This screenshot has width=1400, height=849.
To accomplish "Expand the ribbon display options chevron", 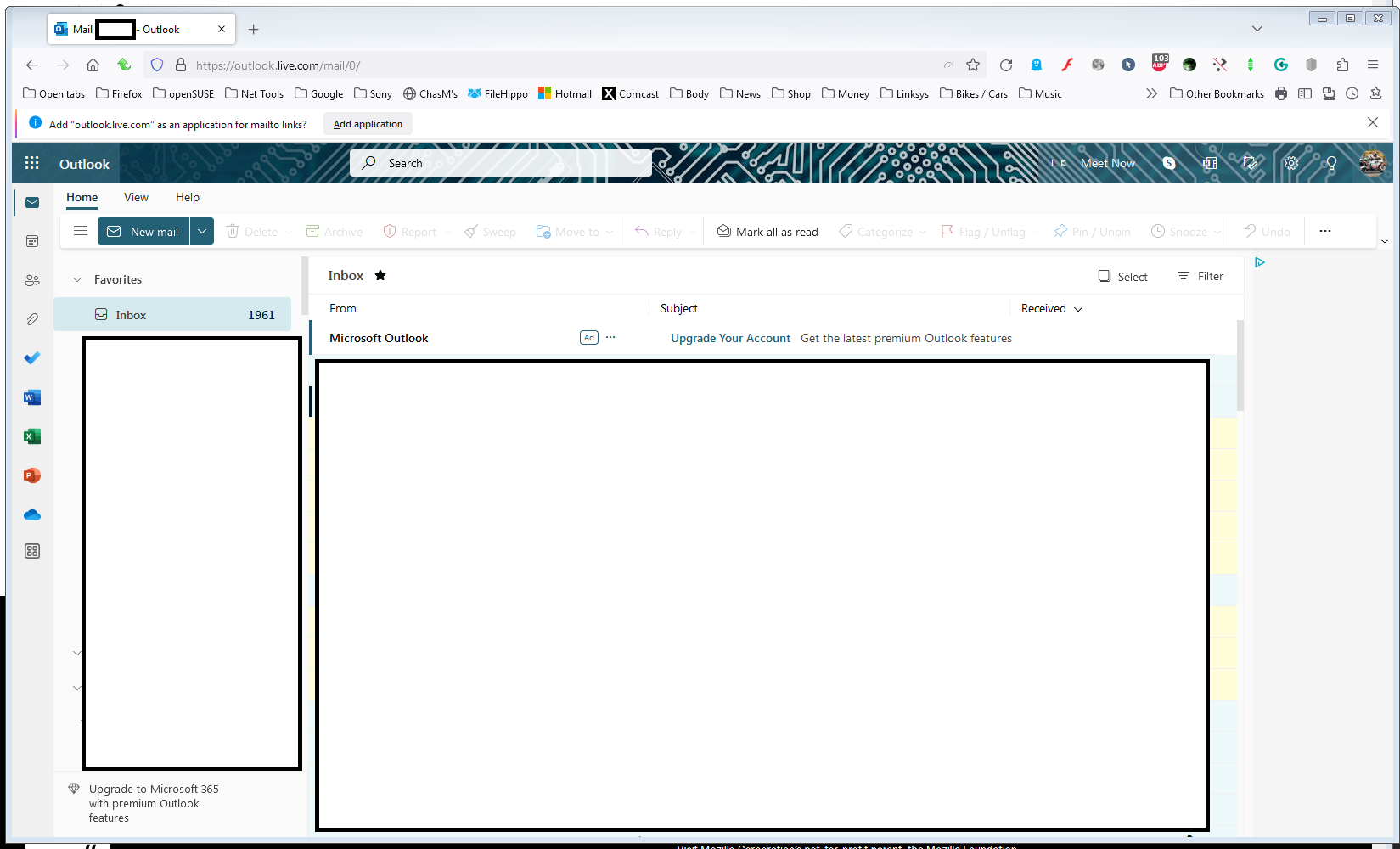I will click(1385, 242).
